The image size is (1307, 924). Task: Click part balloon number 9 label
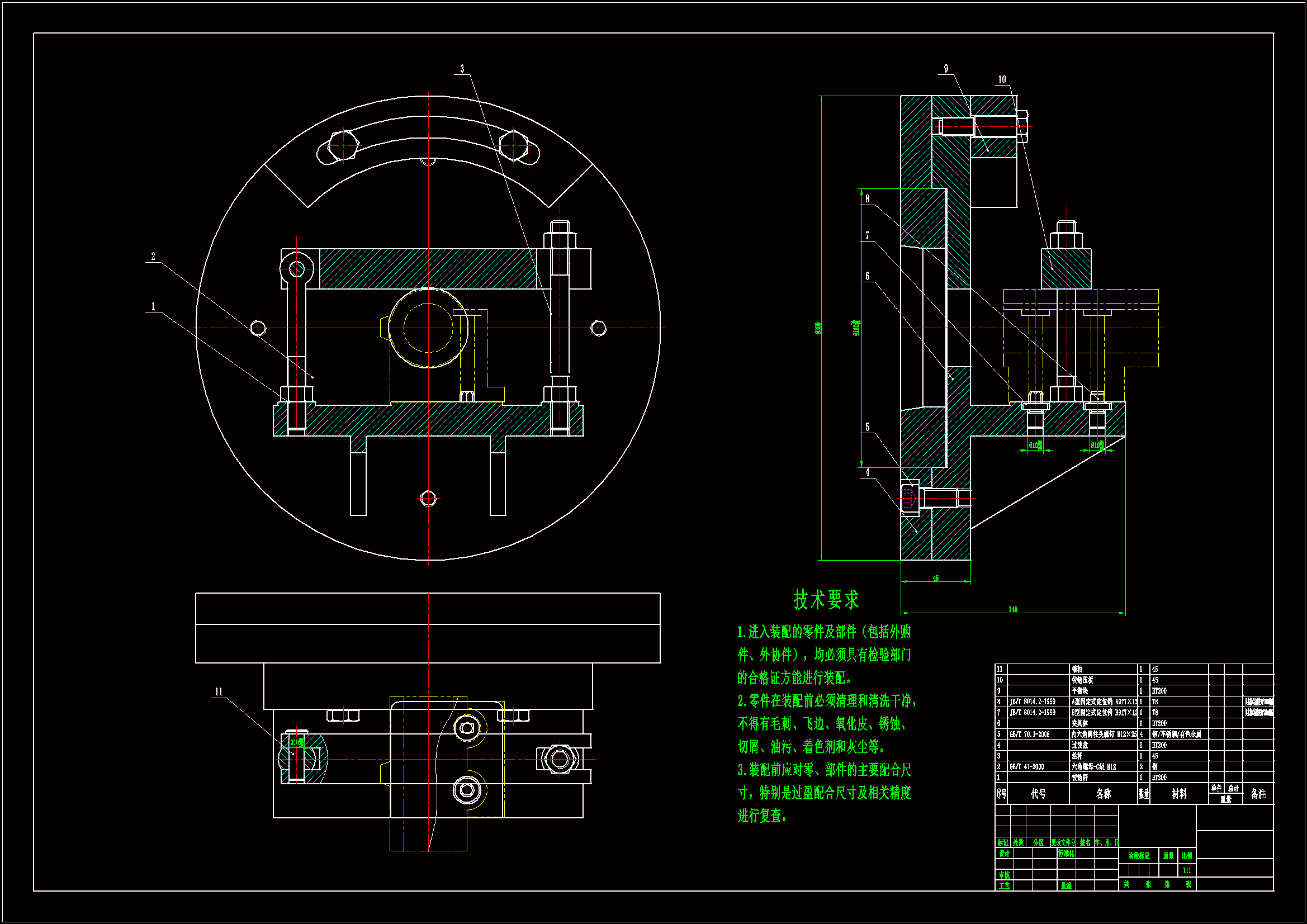pyautogui.click(x=946, y=69)
